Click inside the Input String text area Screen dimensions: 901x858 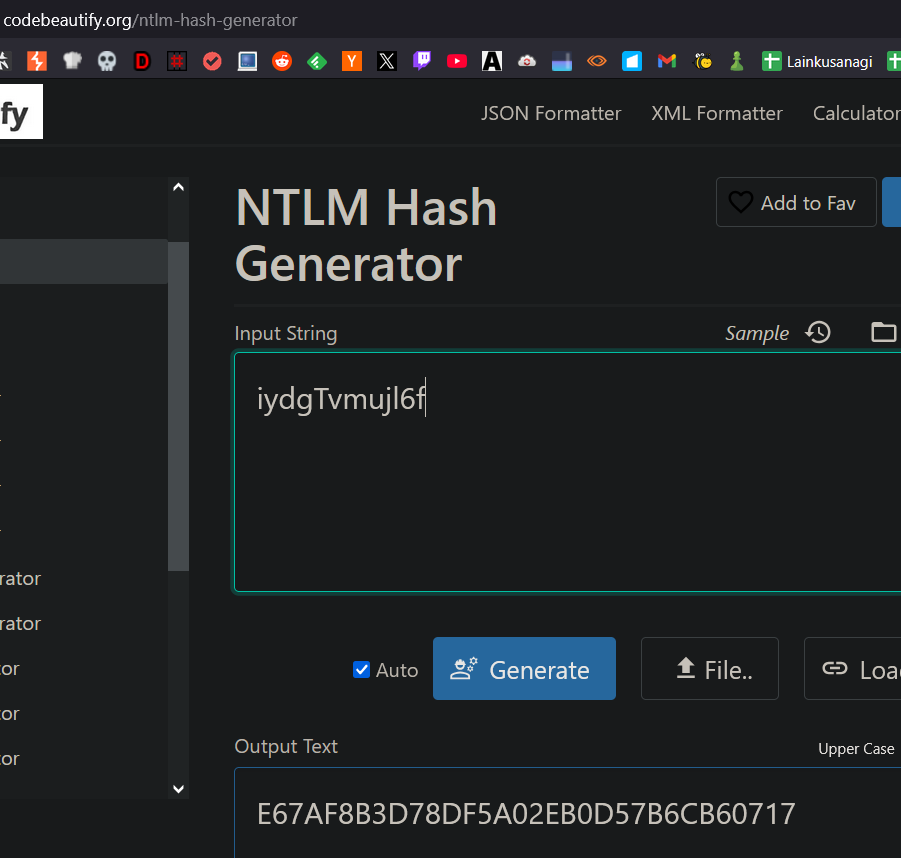tap(560, 470)
